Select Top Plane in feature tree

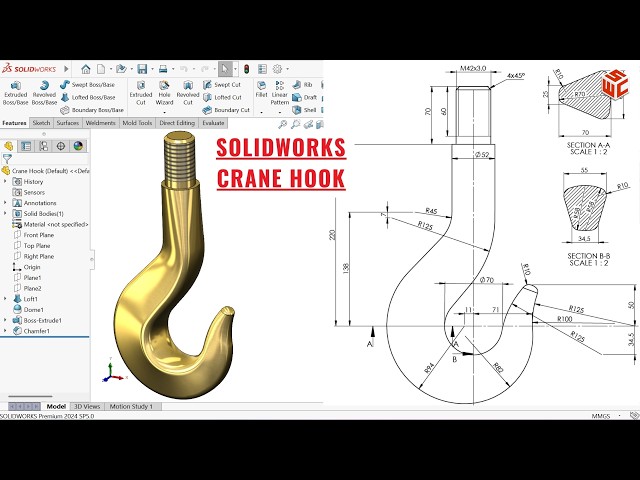coord(32,245)
